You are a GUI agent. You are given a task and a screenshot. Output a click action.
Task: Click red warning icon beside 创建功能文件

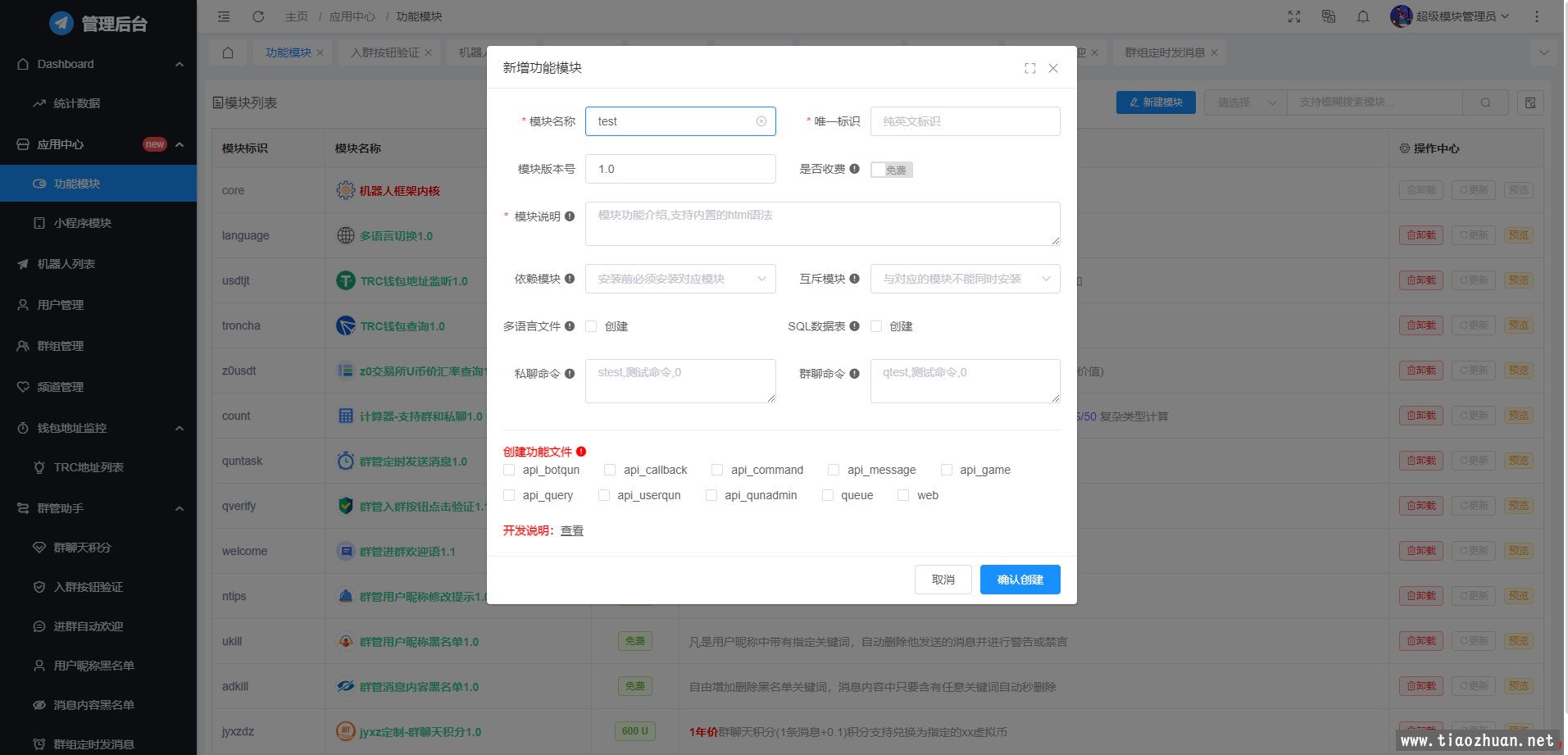[x=581, y=452]
